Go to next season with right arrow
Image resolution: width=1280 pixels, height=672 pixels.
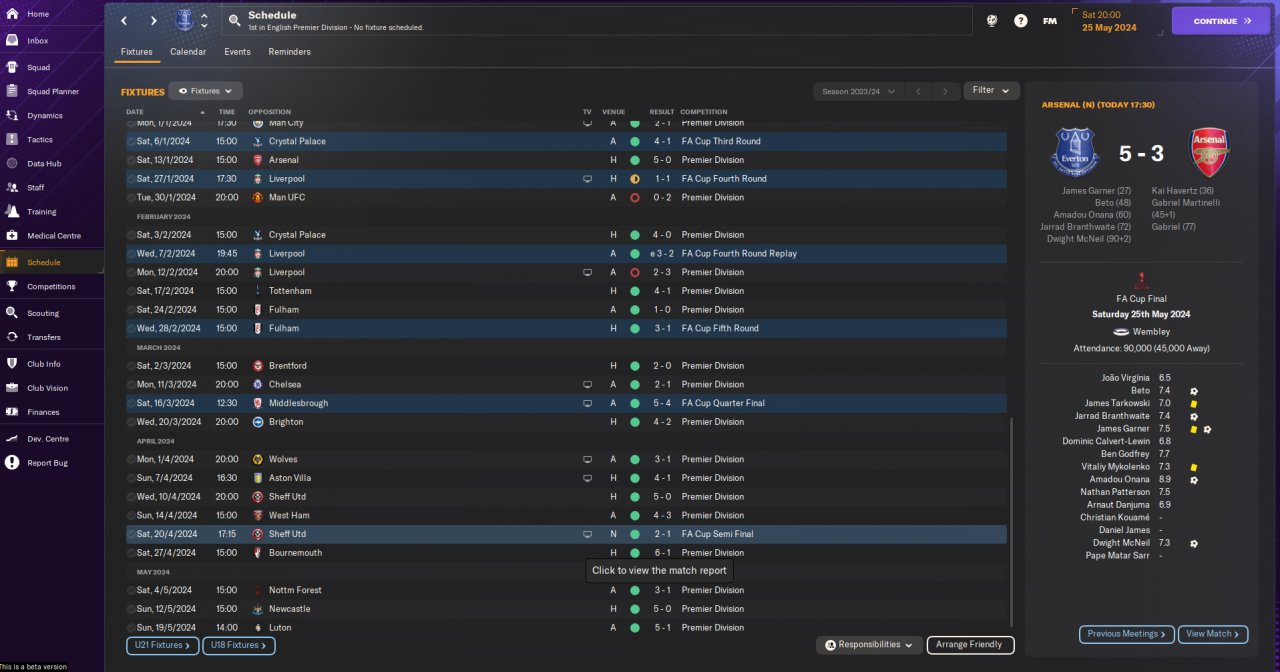[x=945, y=91]
